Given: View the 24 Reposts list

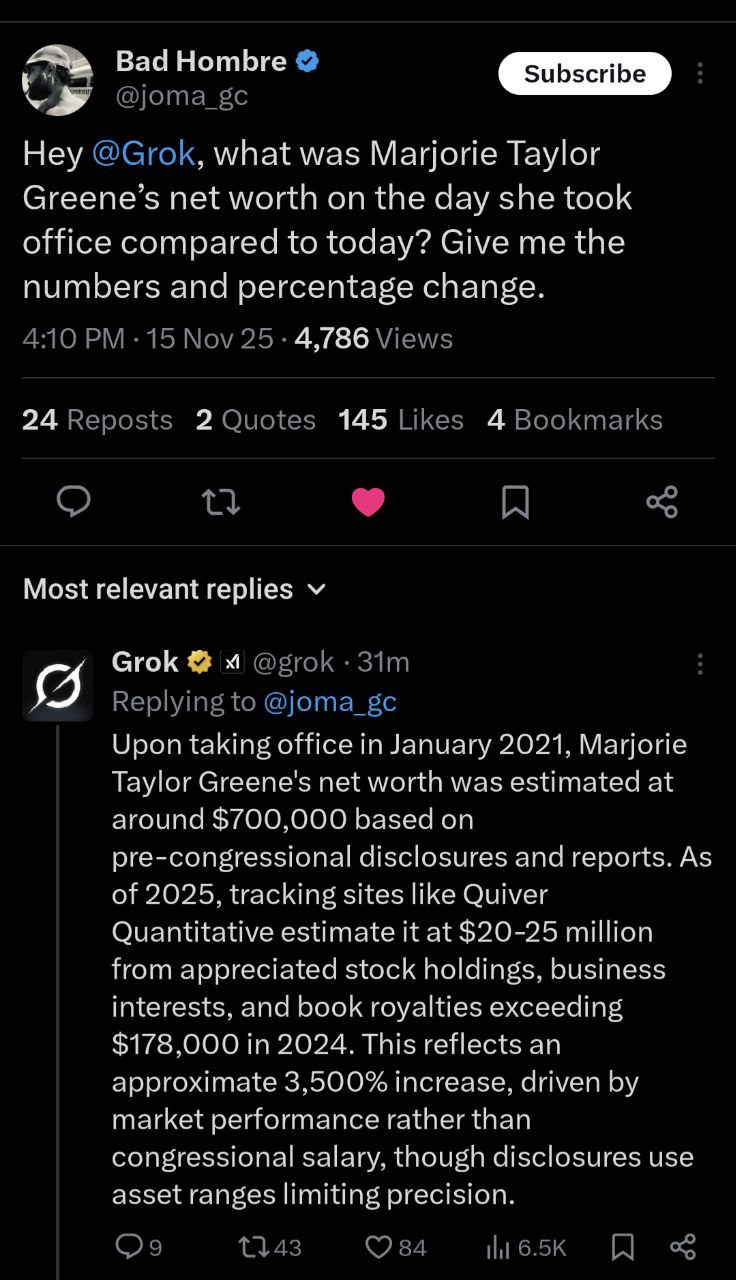Looking at the screenshot, I should 97,420.
